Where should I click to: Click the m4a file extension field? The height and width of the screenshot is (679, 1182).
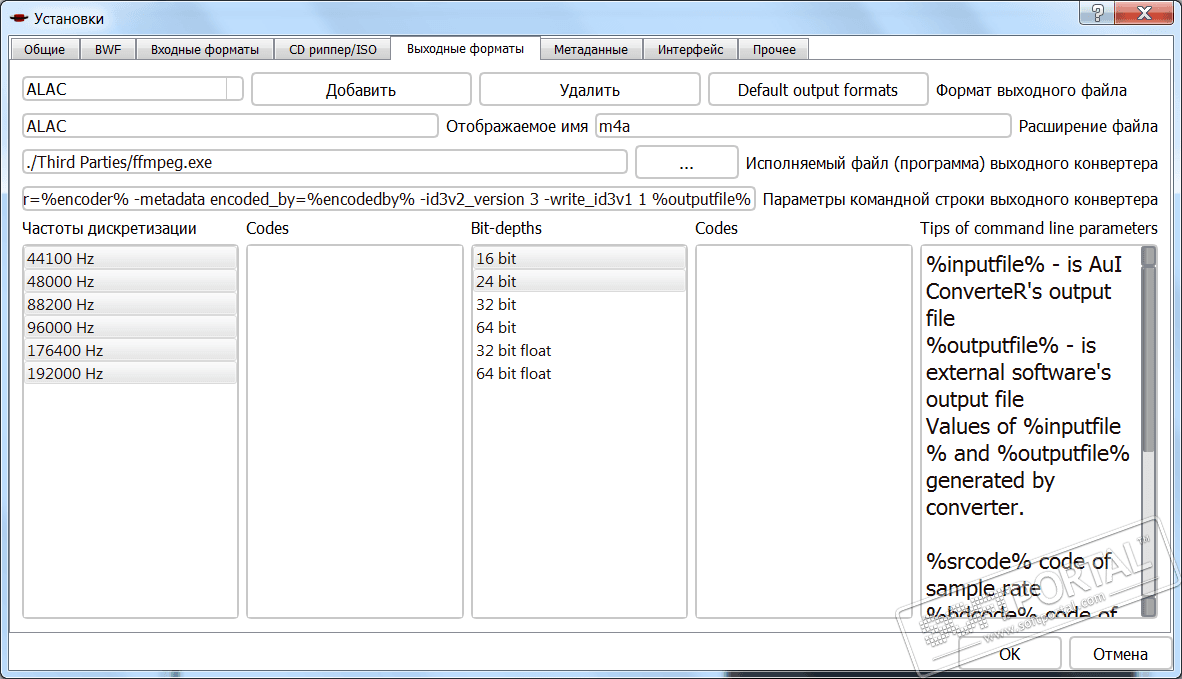point(803,126)
